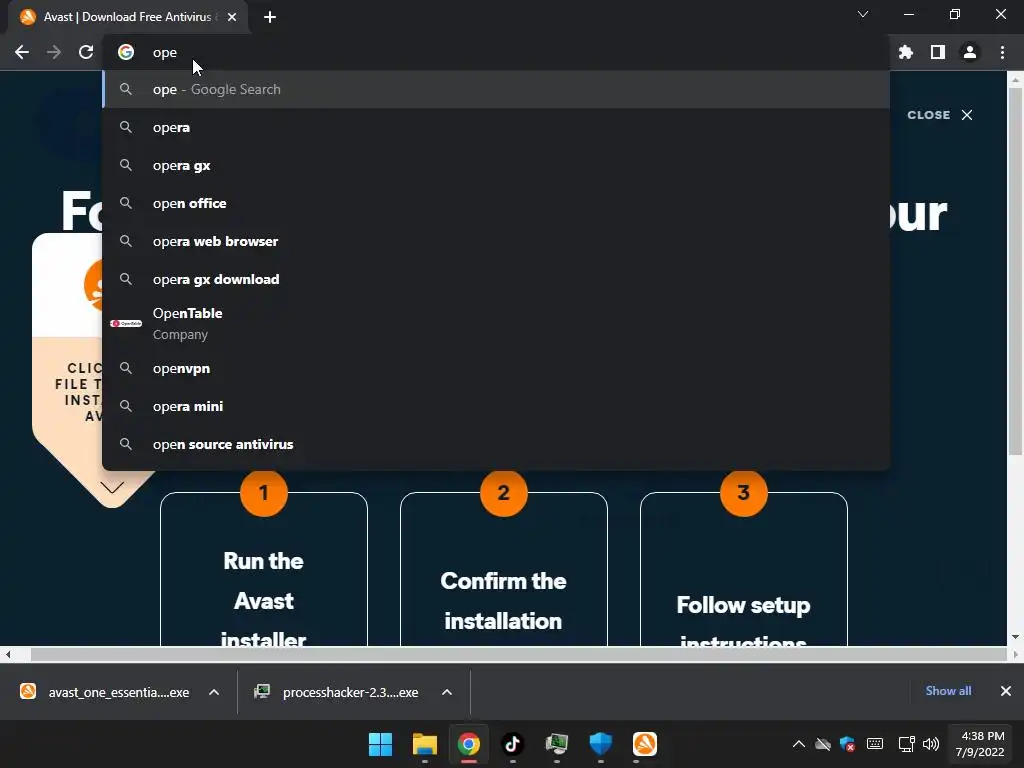Image resolution: width=1024 pixels, height=768 pixels.
Task: Click the down chevron on the peach arrow card
Action: click(112, 487)
